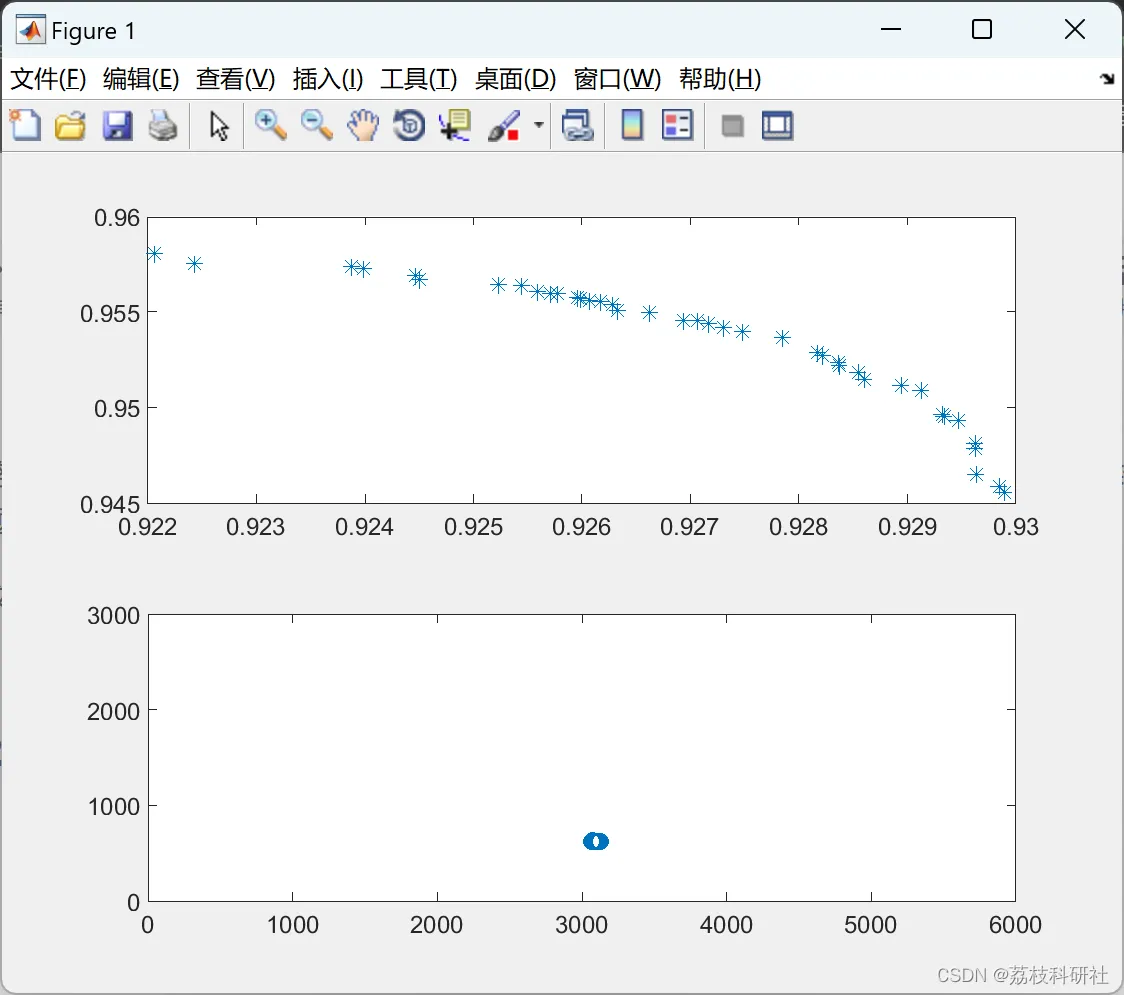The width and height of the screenshot is (1124, 995).
Task: Activate the Zoom Out magnifier tool
Action: (316, 125)
